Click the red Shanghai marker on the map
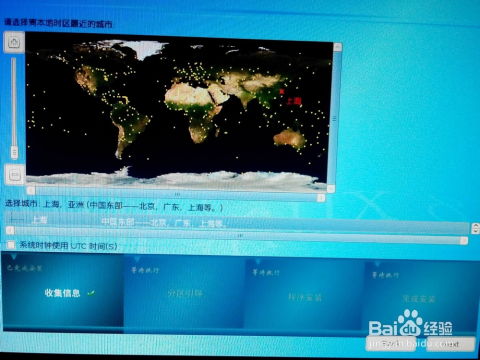This screenshot has height=360, width=480. click(x=282, y=91)
